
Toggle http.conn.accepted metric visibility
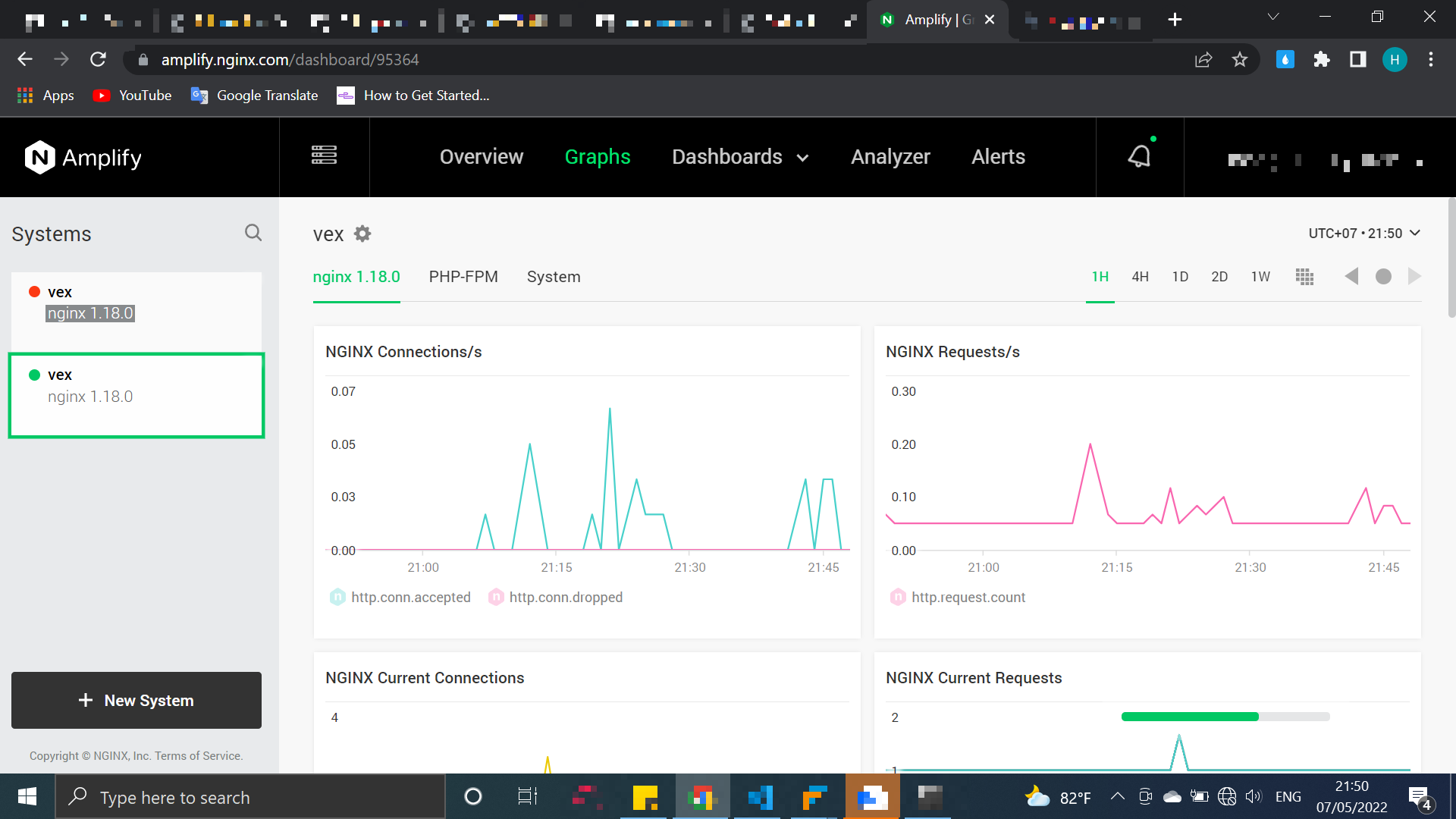(x=400, y=597)
